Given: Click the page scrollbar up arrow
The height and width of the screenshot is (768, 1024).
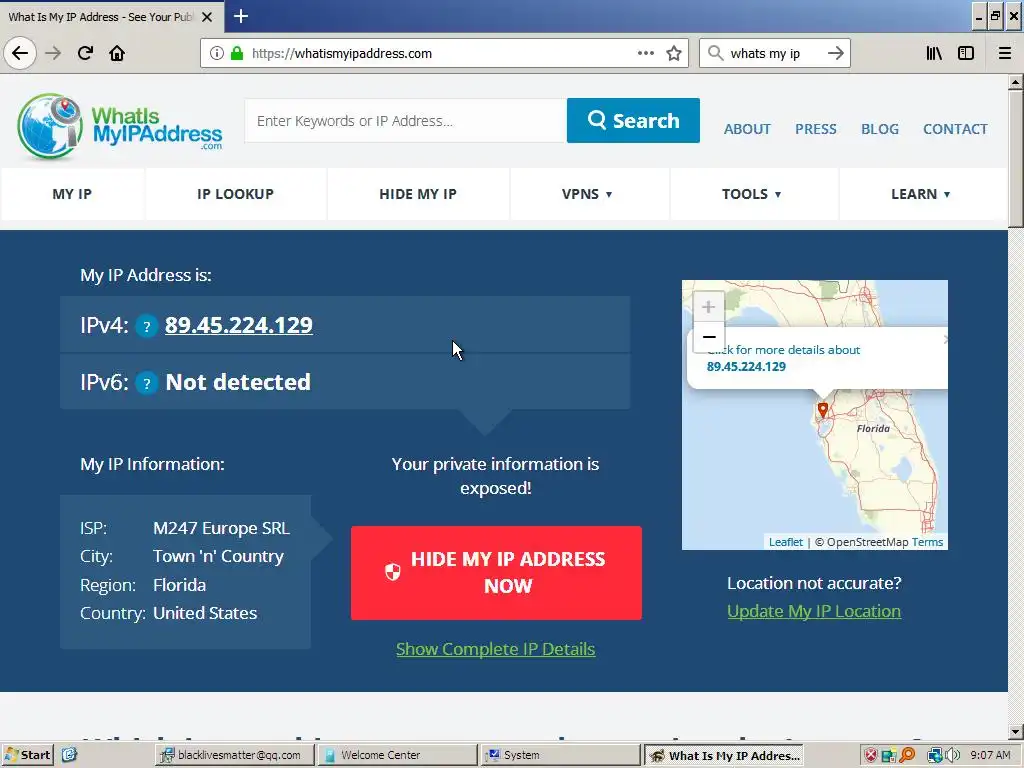Looking at the screenshot, I should [1016, 82].
